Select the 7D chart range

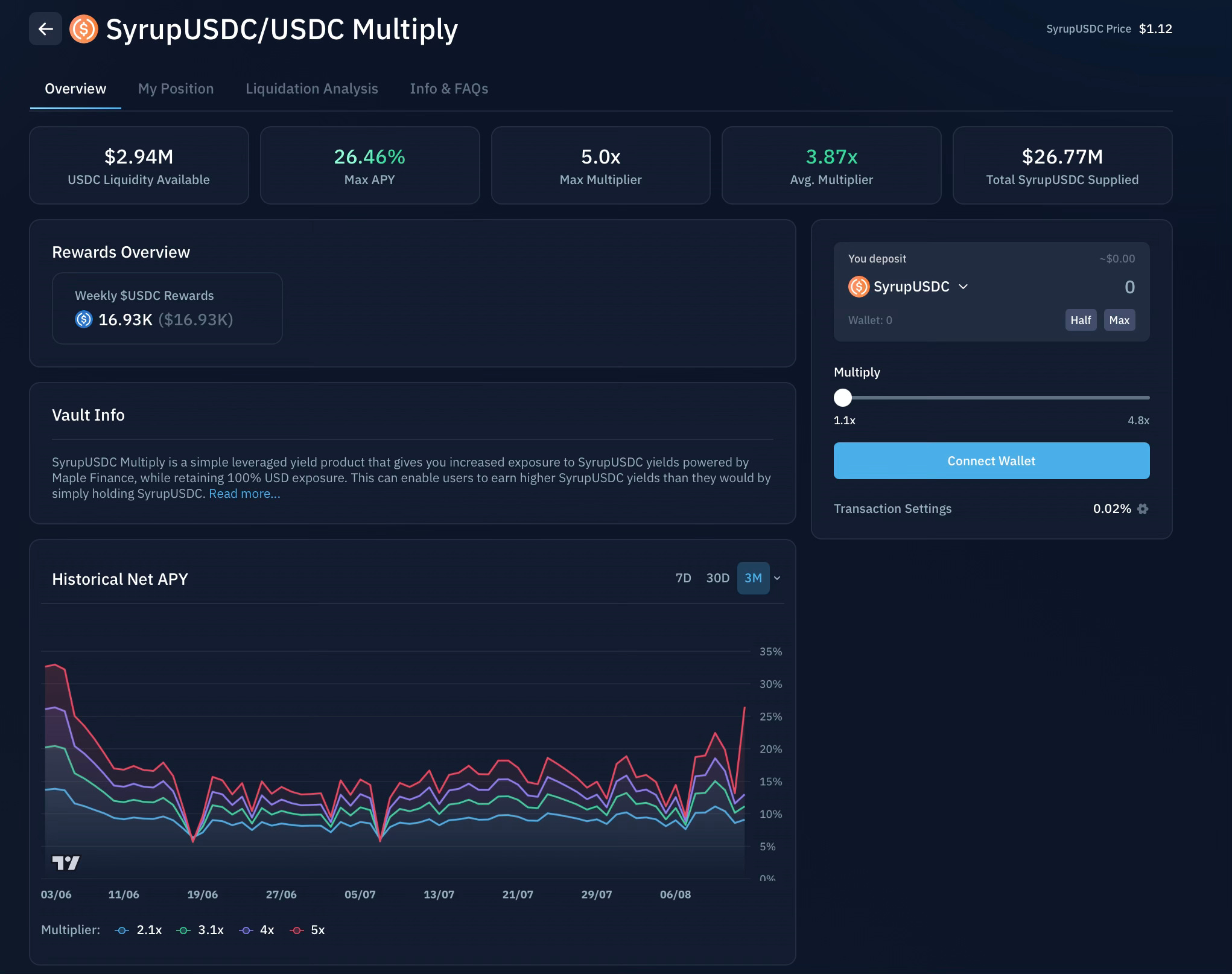683,578
